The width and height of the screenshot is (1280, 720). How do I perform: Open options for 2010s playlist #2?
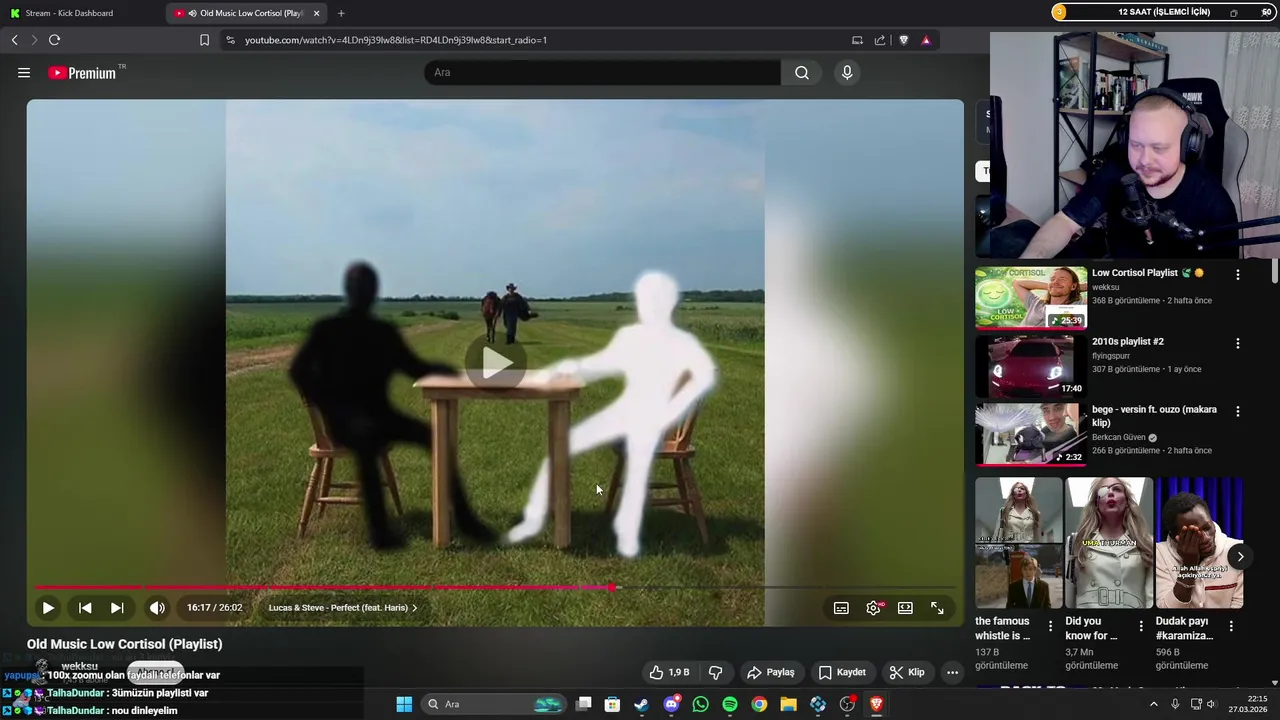(1238, 343)
